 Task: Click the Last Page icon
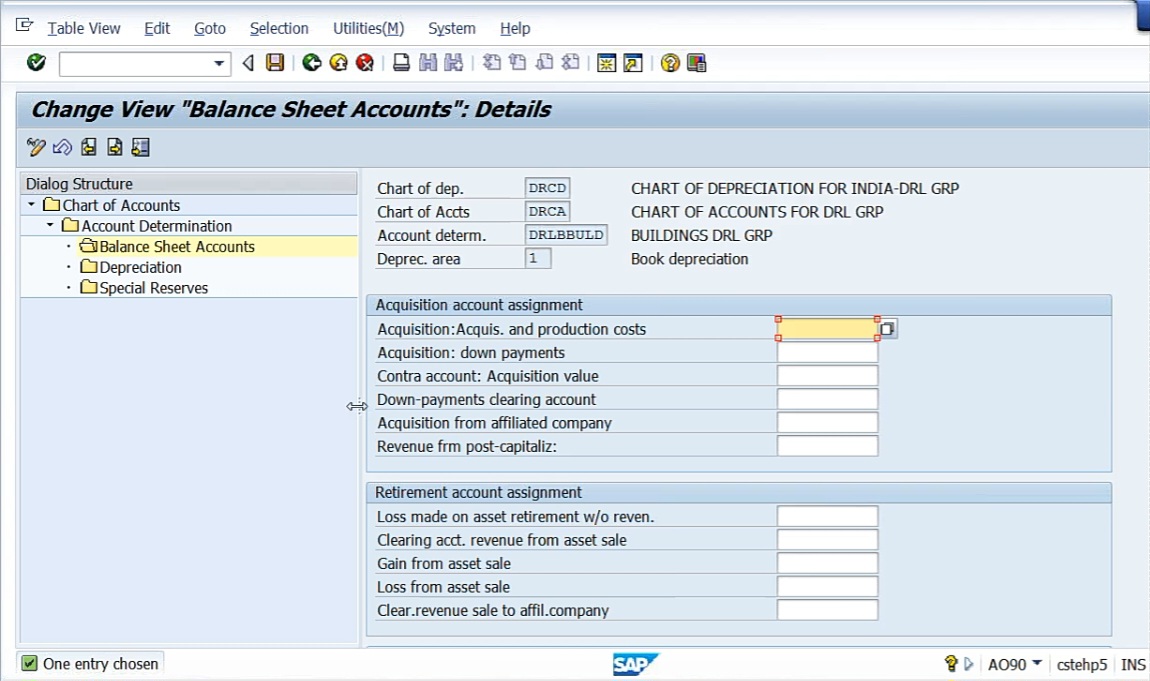click(x=571, y=63)
